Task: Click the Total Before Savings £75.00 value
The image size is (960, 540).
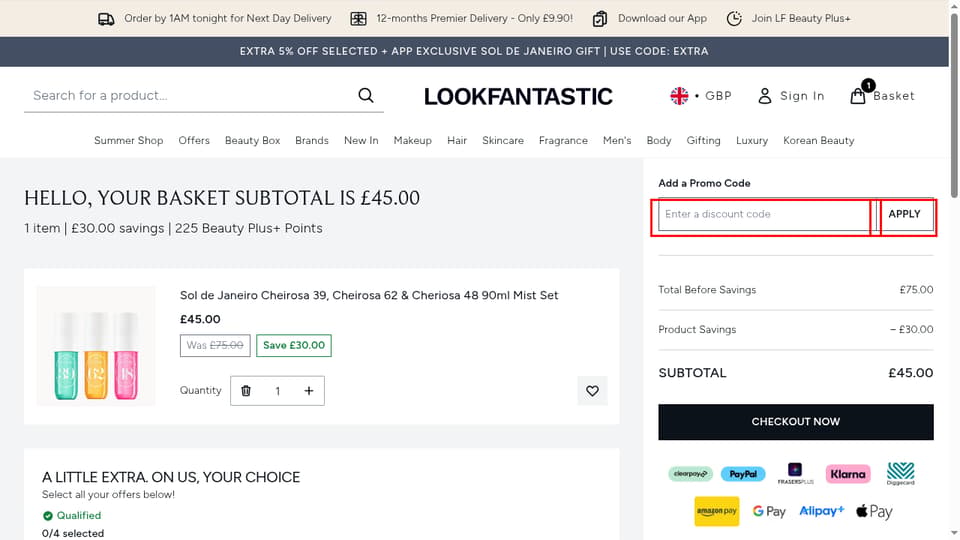Action: 916,290
